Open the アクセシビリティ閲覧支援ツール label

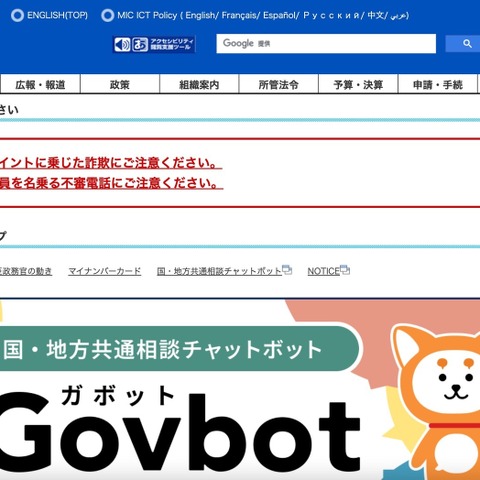tap(172, 44)
